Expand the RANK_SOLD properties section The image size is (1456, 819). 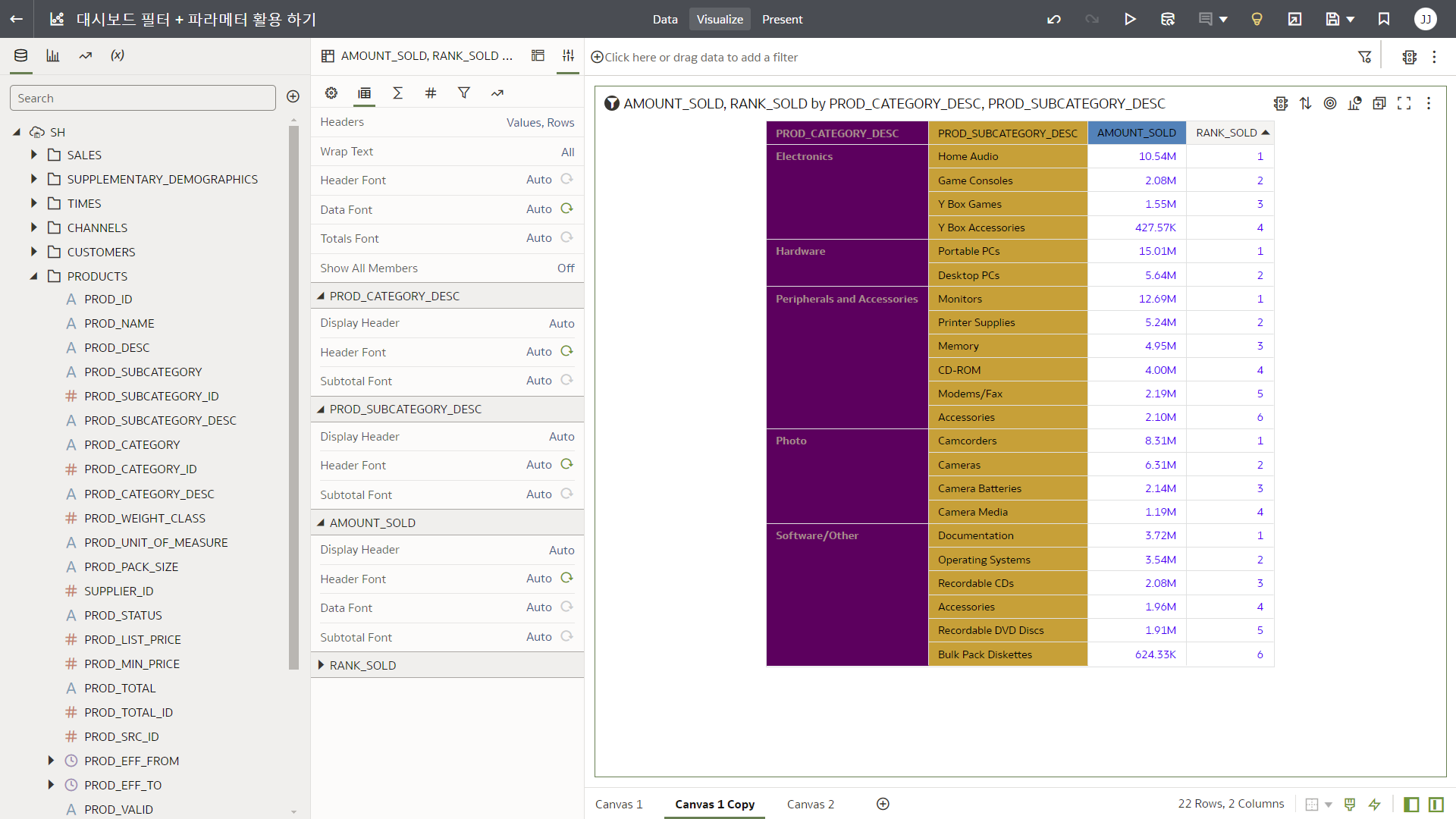(x=322, y=665)
